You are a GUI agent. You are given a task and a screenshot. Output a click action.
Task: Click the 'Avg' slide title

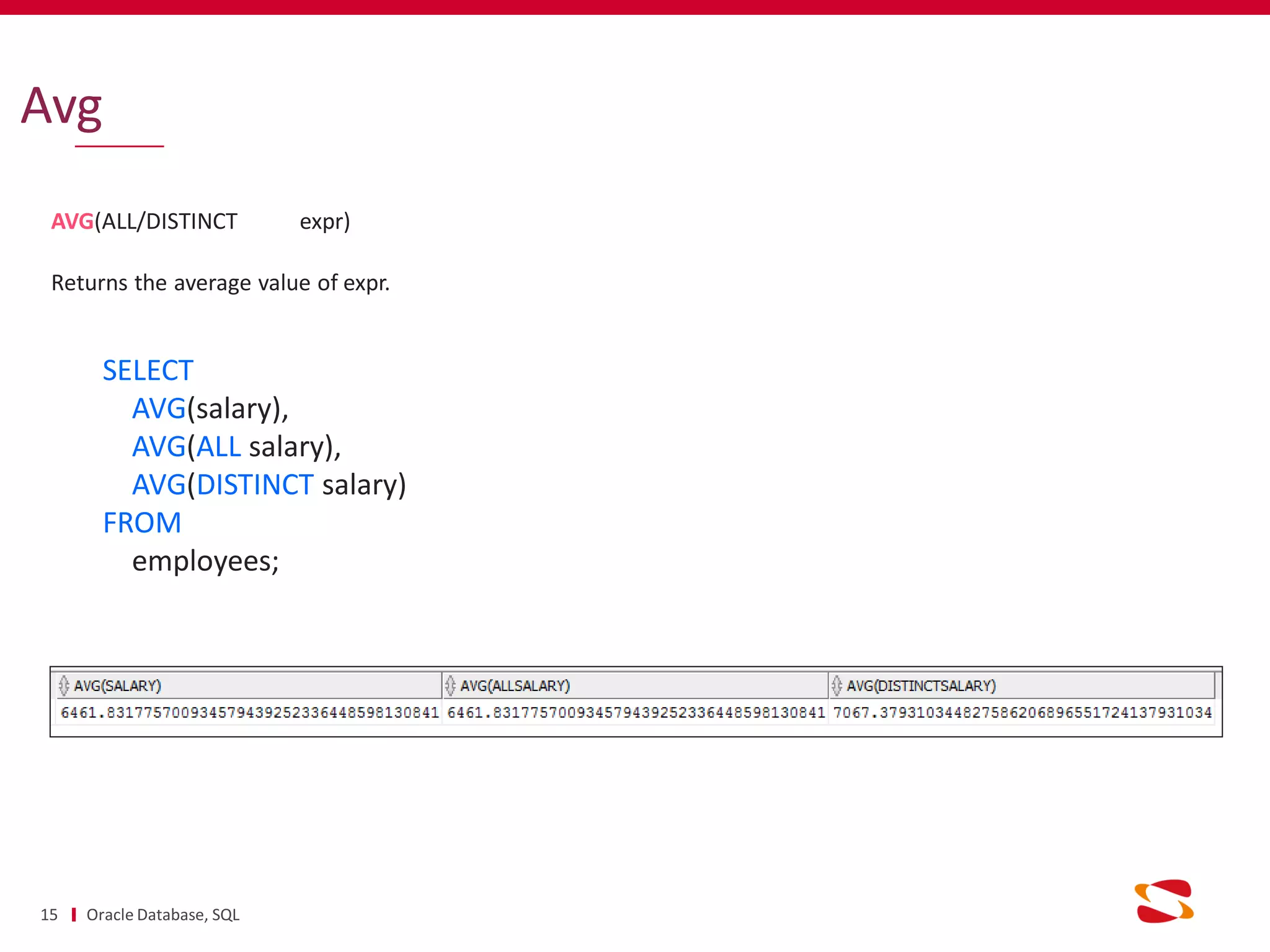click(61, 107)
